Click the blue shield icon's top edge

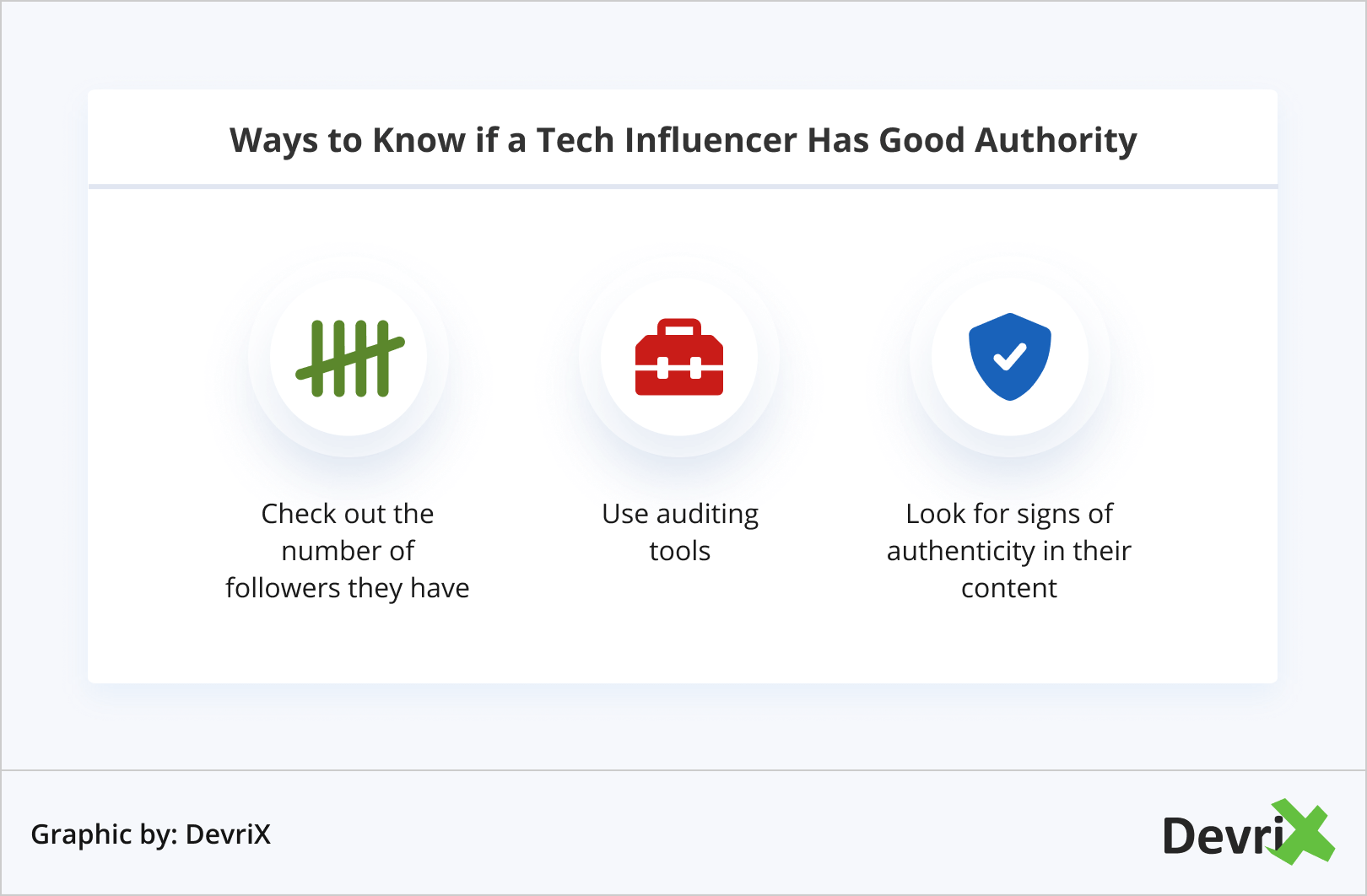tap(1010, 316)
